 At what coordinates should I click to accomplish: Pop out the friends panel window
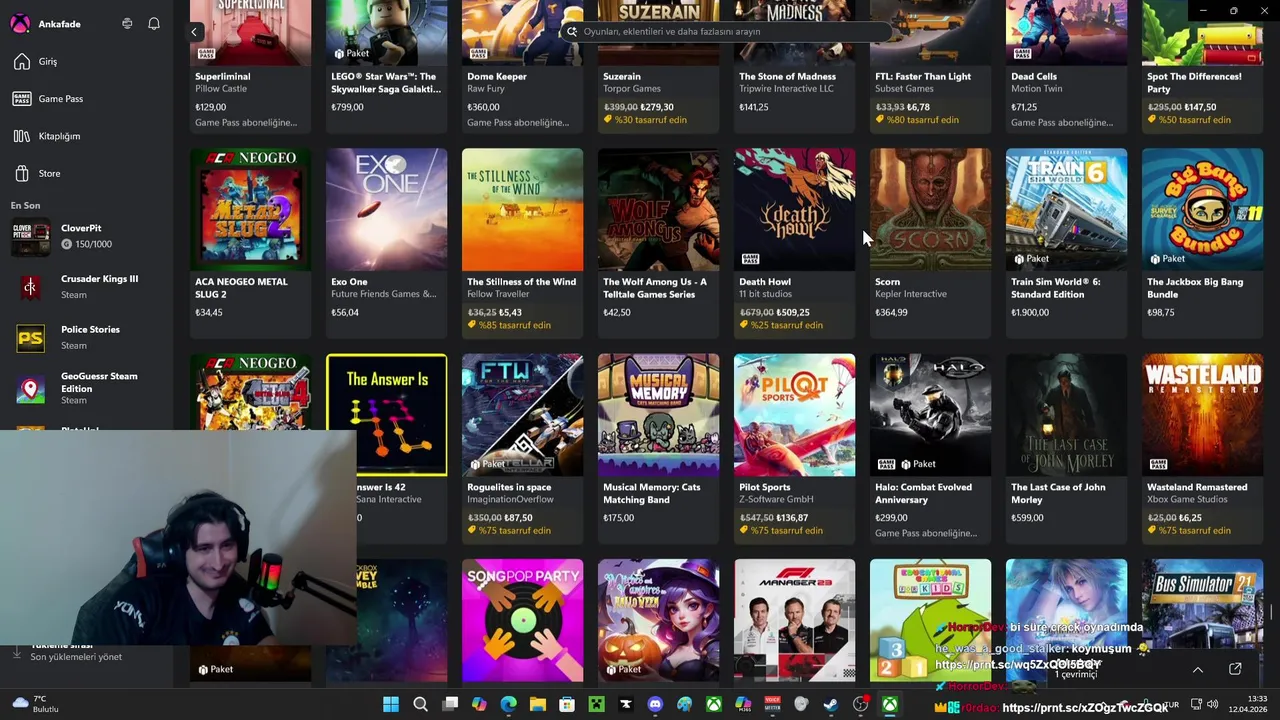click(1235, 669)
